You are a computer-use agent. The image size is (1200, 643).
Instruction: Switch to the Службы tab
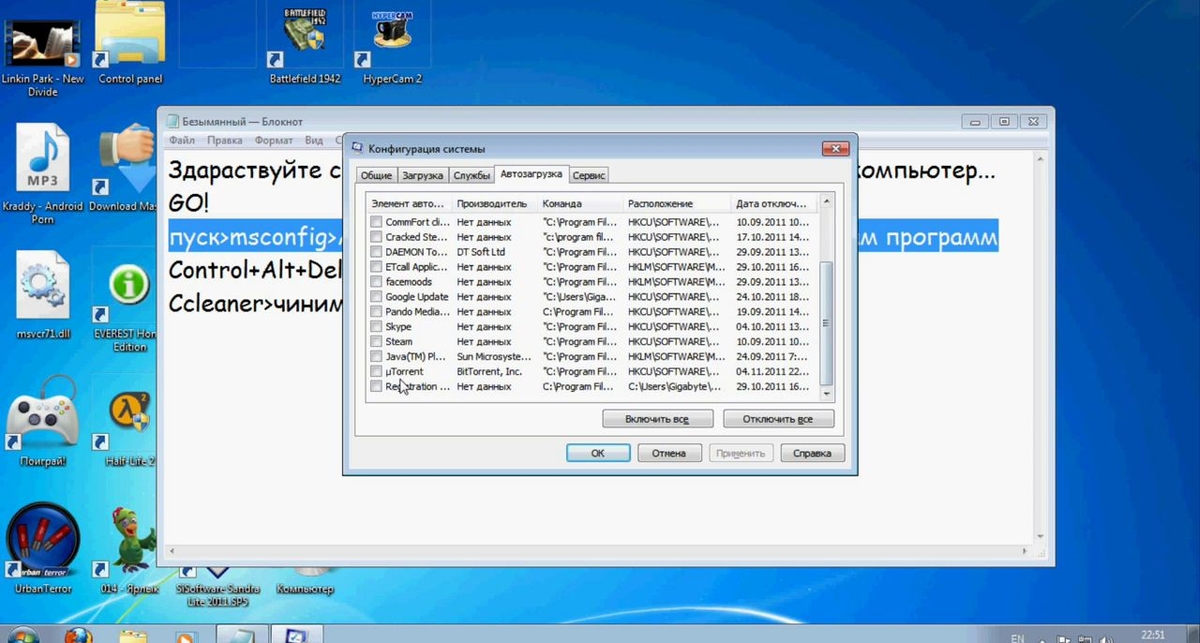coord(471,175)
